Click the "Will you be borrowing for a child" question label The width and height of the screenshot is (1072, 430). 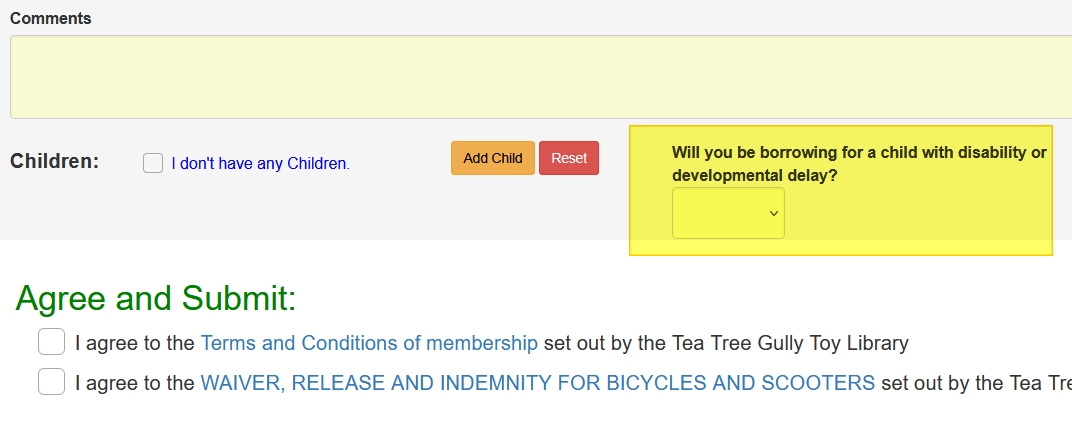tap(858, 163)
